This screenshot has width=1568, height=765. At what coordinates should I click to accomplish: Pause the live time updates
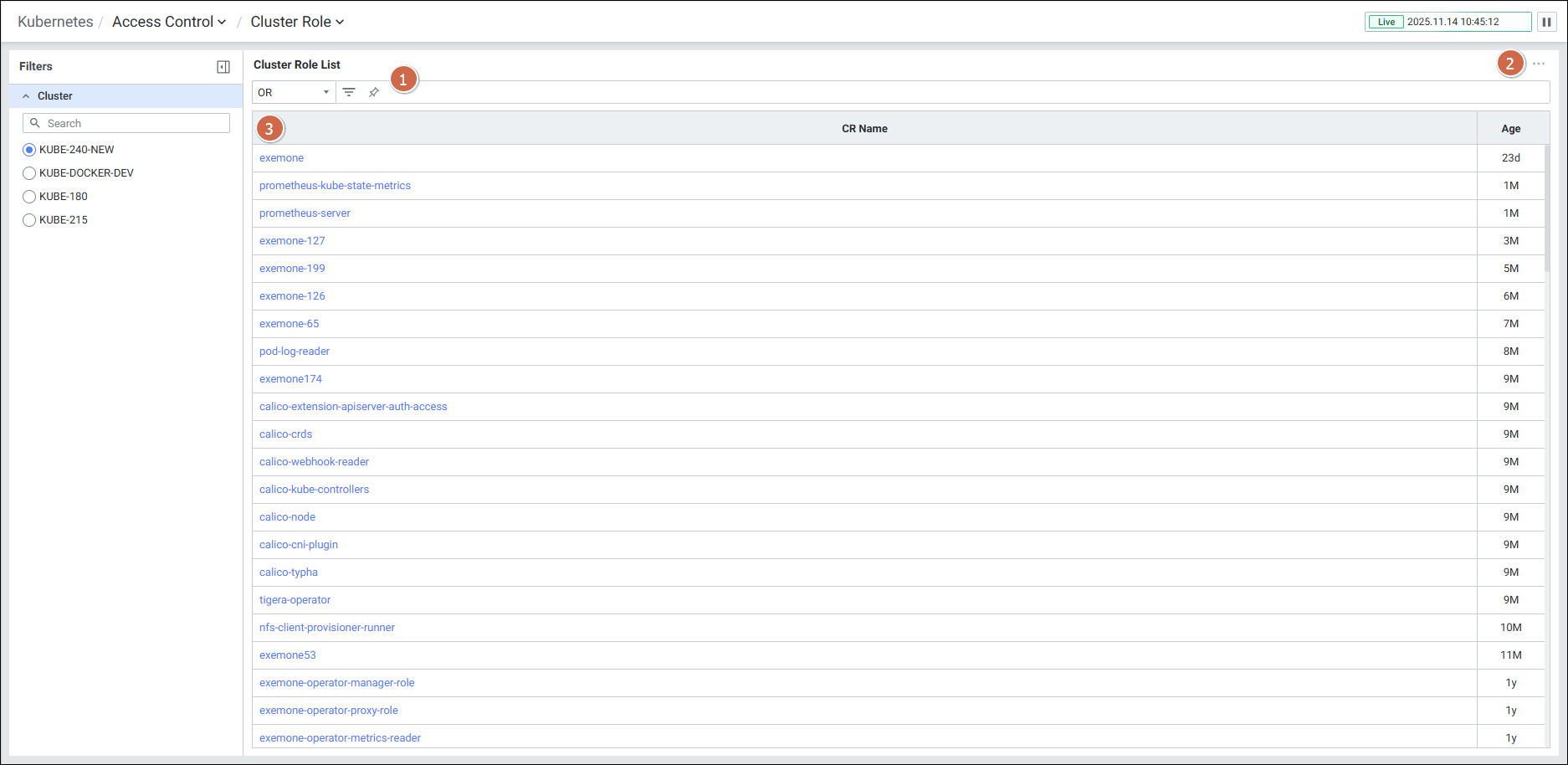click(x=1546, y=22)
